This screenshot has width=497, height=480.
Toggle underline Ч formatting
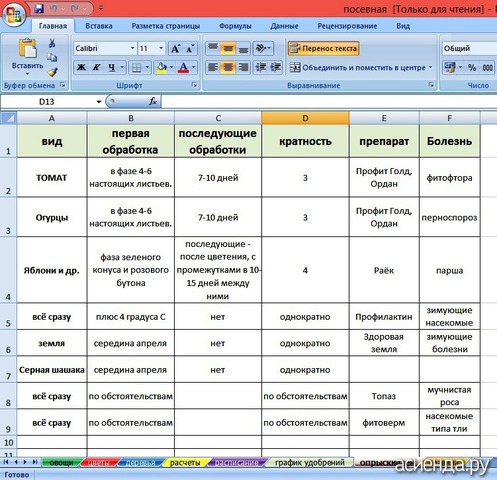112,68
